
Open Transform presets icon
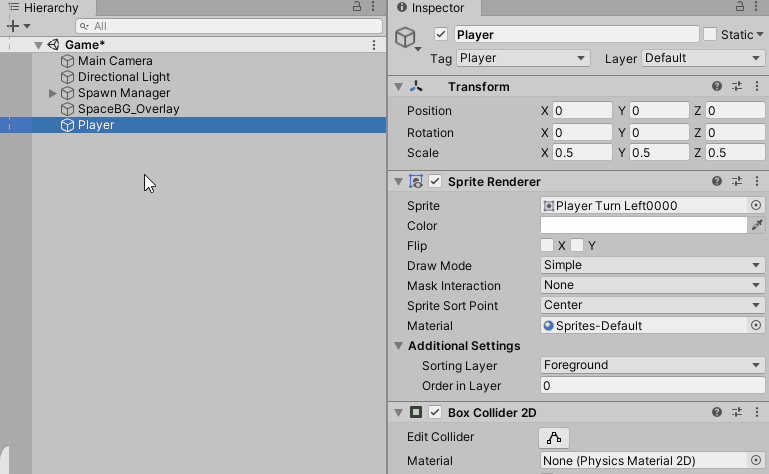pos(737,86)
